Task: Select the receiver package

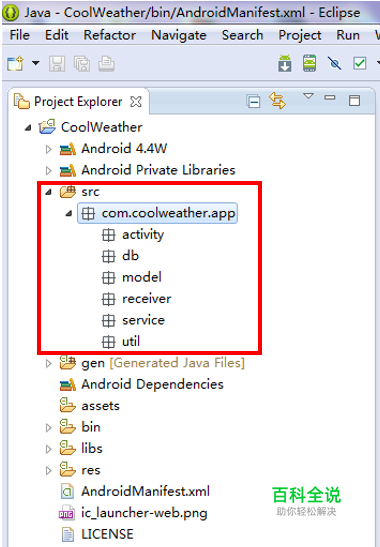Action: click(147, 299)
